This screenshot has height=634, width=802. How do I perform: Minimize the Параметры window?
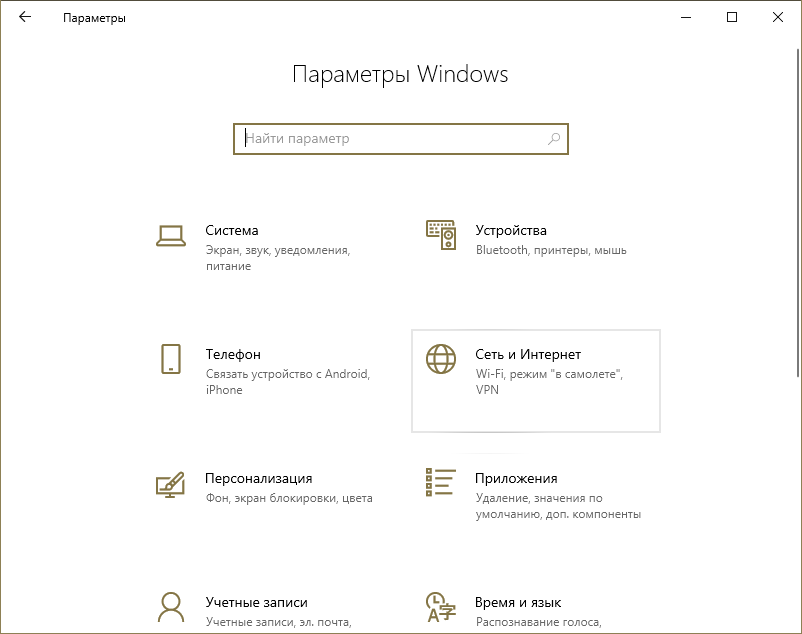pos(686,17)
